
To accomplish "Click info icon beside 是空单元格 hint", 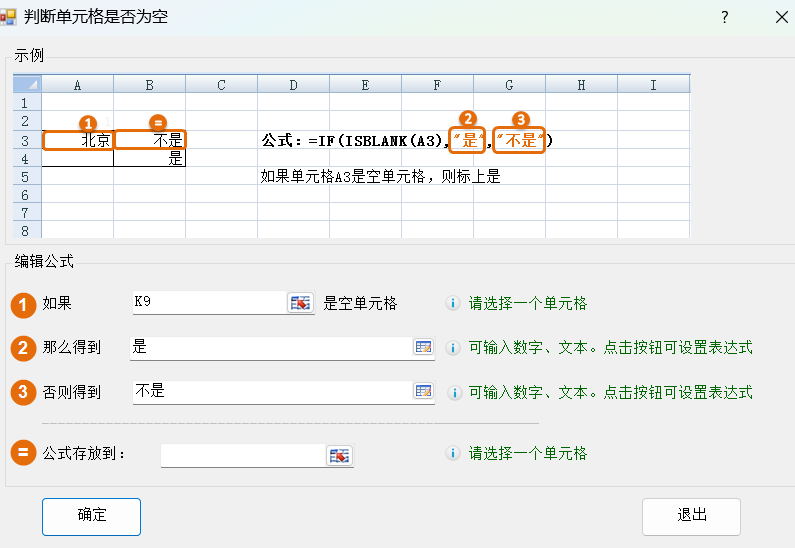I will click(453, 303).
